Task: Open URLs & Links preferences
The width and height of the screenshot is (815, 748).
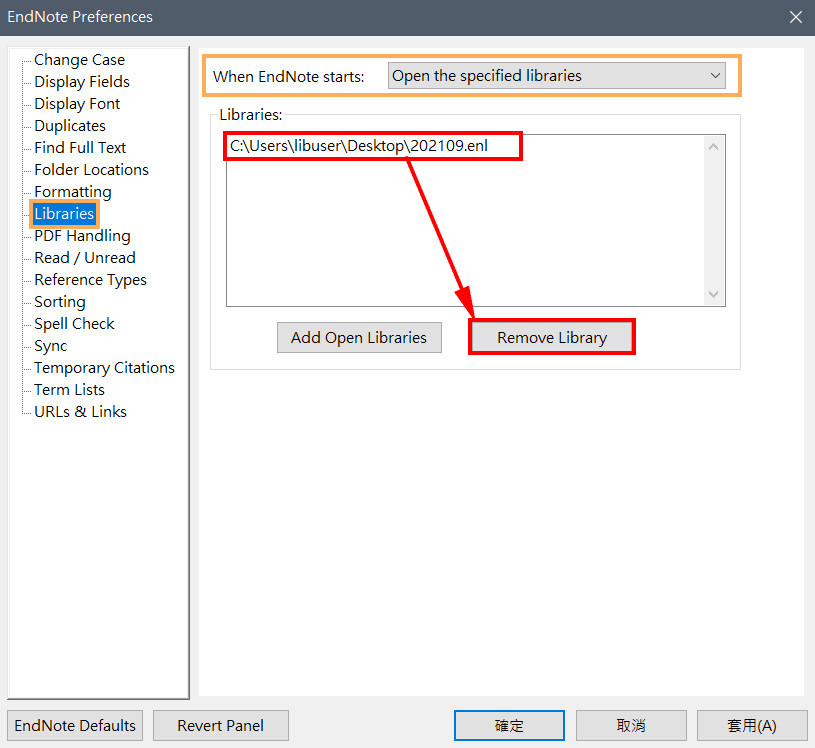Action: click(80, 412)
